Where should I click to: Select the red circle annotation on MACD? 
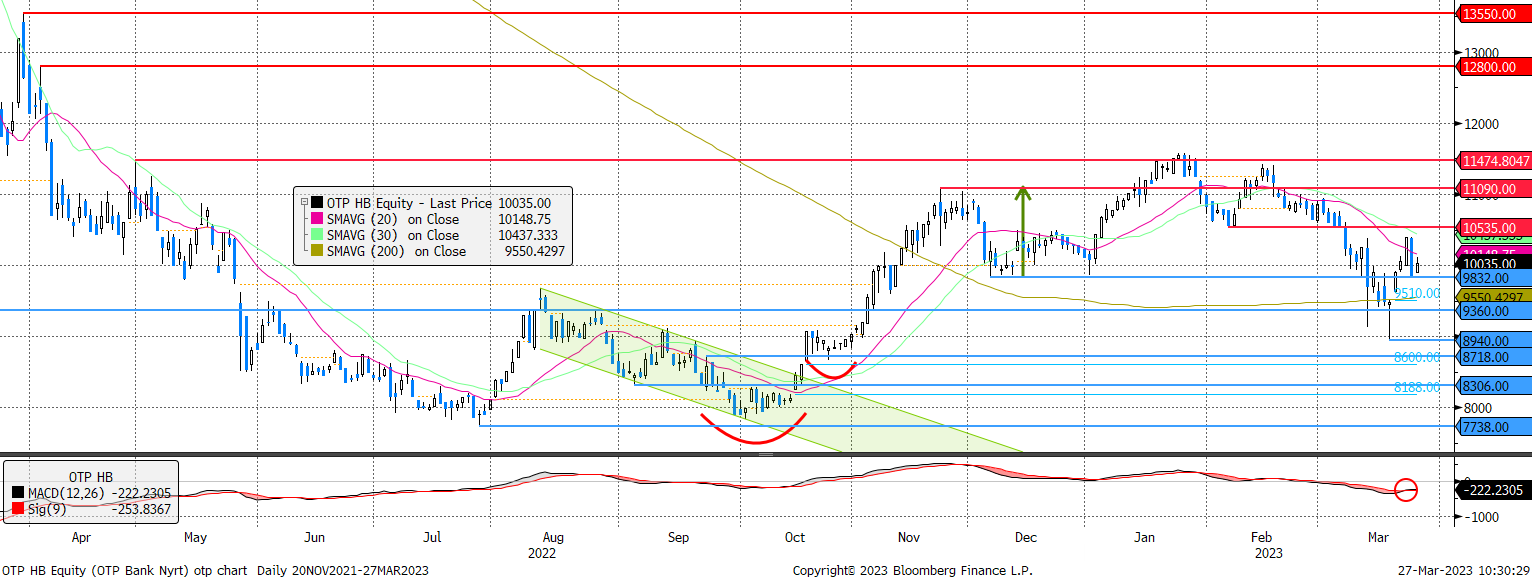pos(1406,490)
